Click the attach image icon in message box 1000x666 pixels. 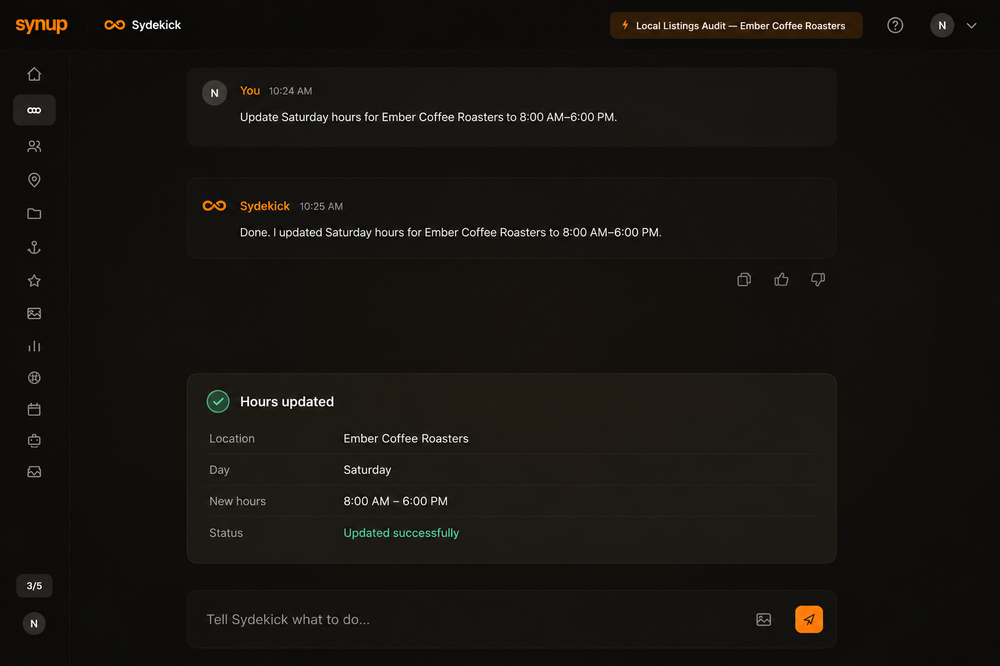pos(763,619)
